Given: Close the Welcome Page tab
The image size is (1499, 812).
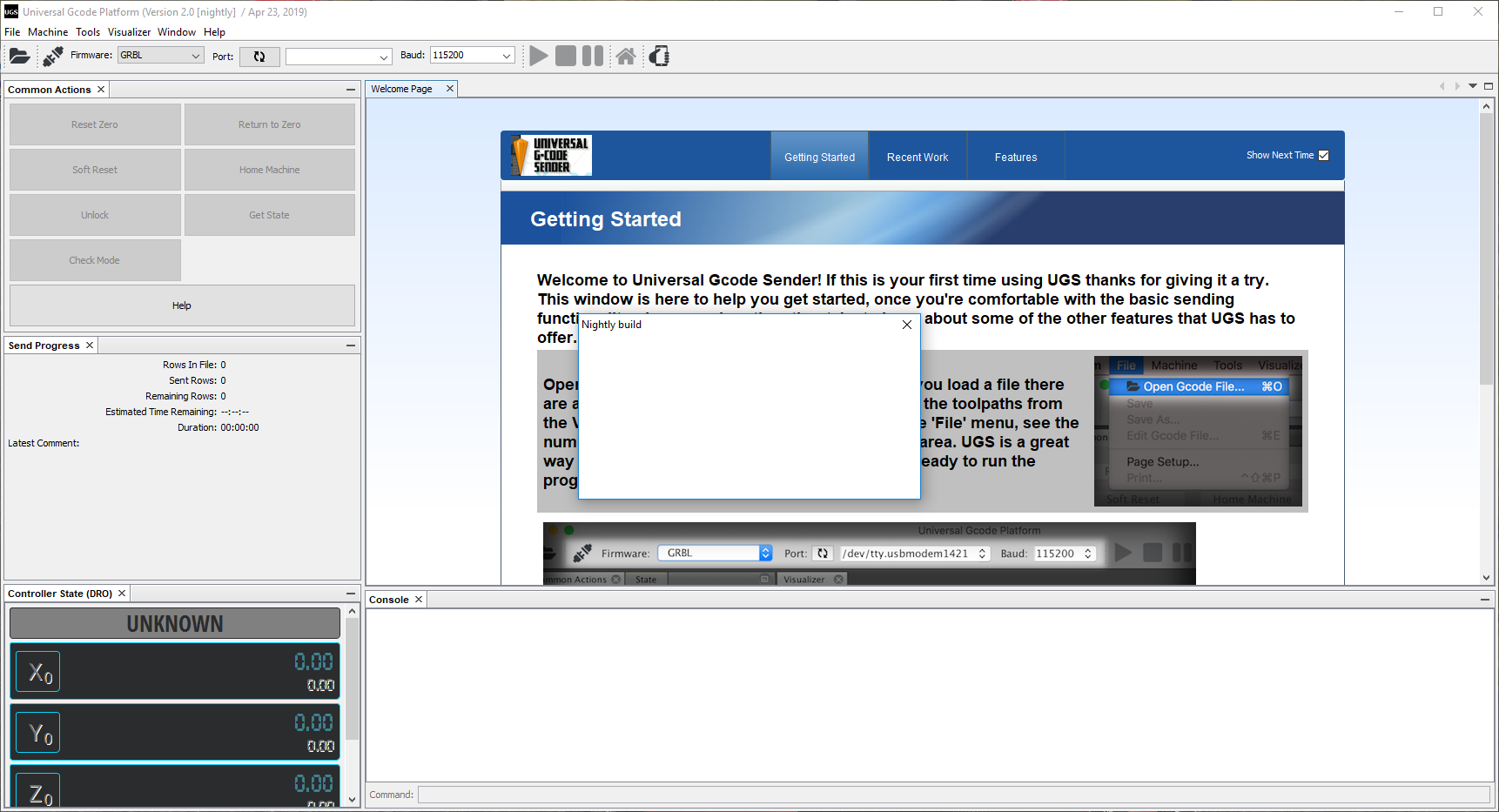Looking at the screenshot, I should click(x=450, y=89).
